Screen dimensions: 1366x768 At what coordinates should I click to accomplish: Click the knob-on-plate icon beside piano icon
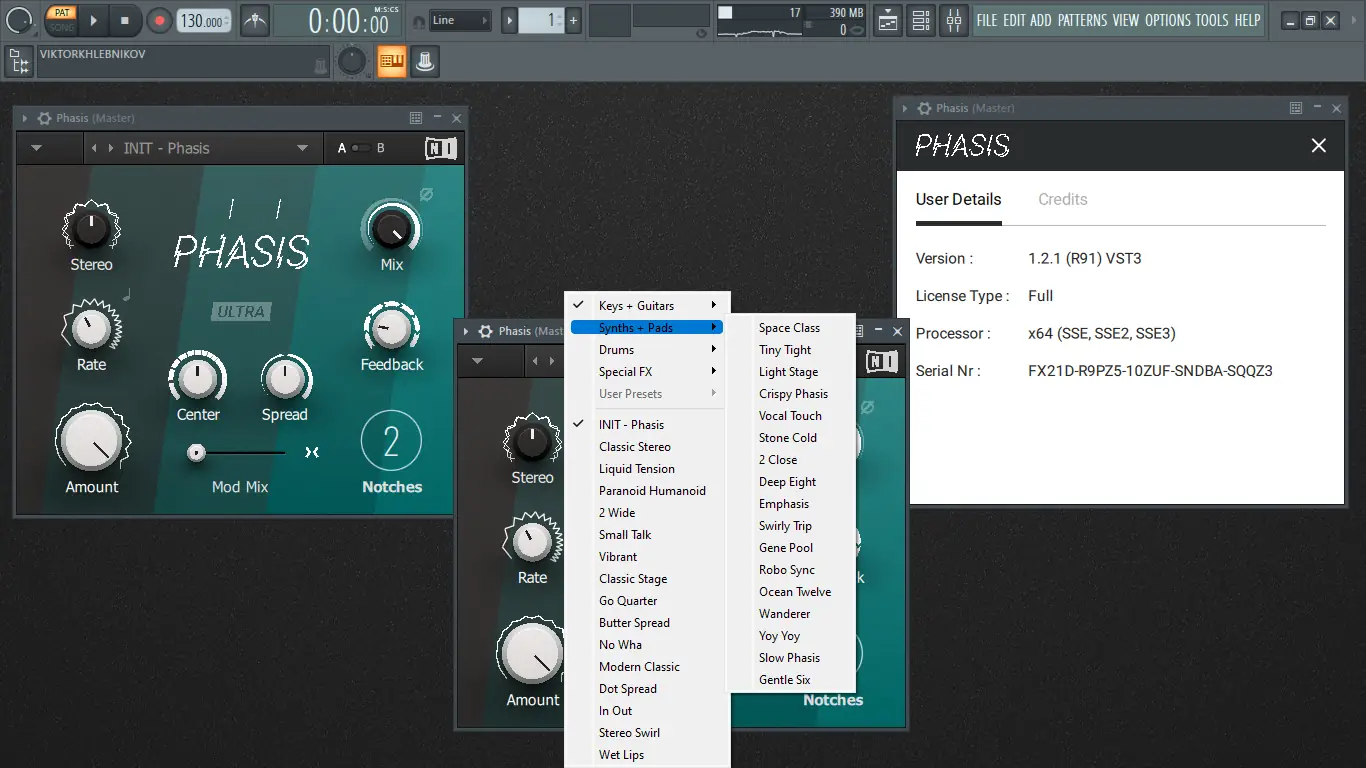[x=425, y=62]
